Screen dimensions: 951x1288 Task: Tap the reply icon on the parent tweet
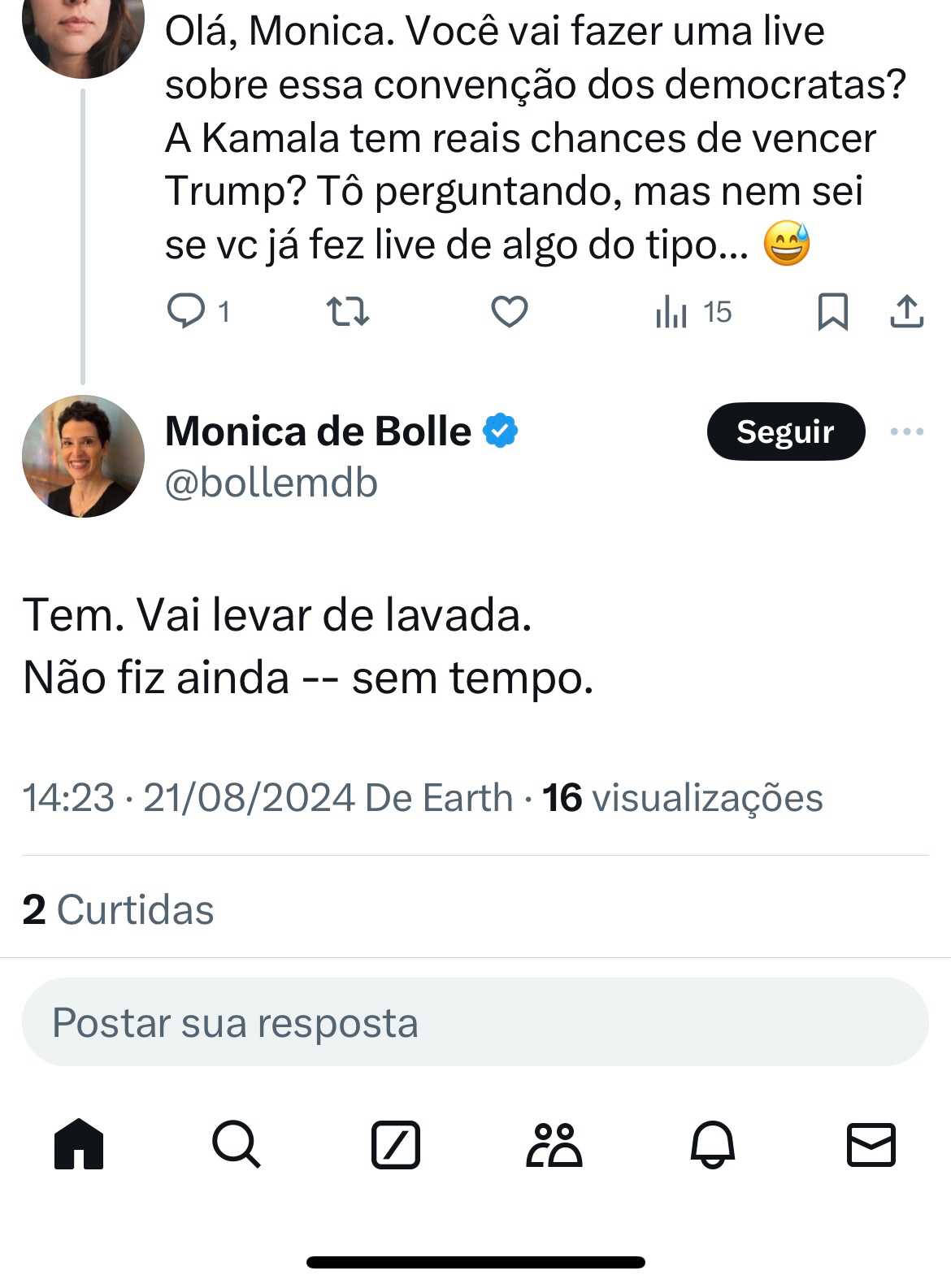(x=186, y=311)
